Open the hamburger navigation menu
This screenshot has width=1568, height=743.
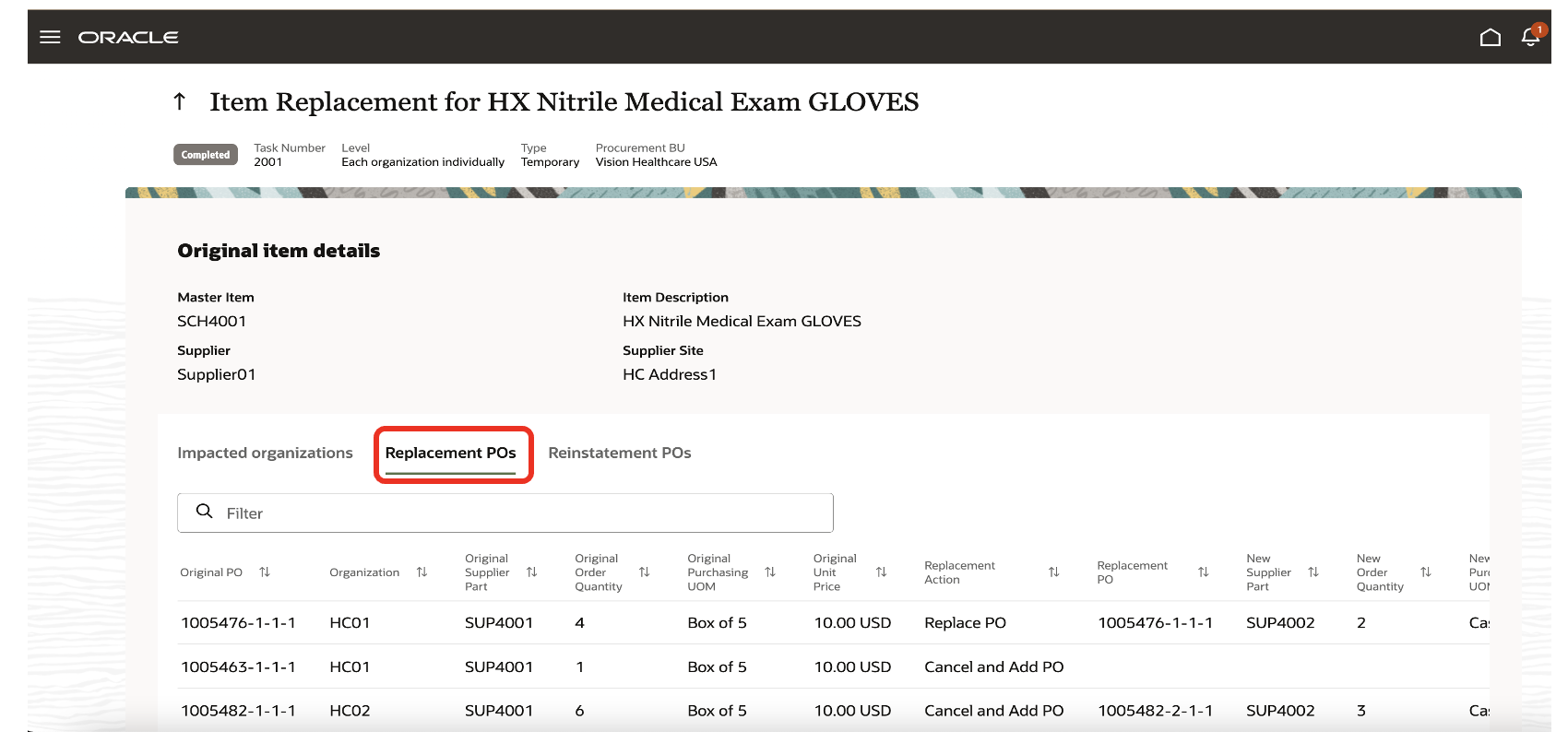(x=50, y=37)
